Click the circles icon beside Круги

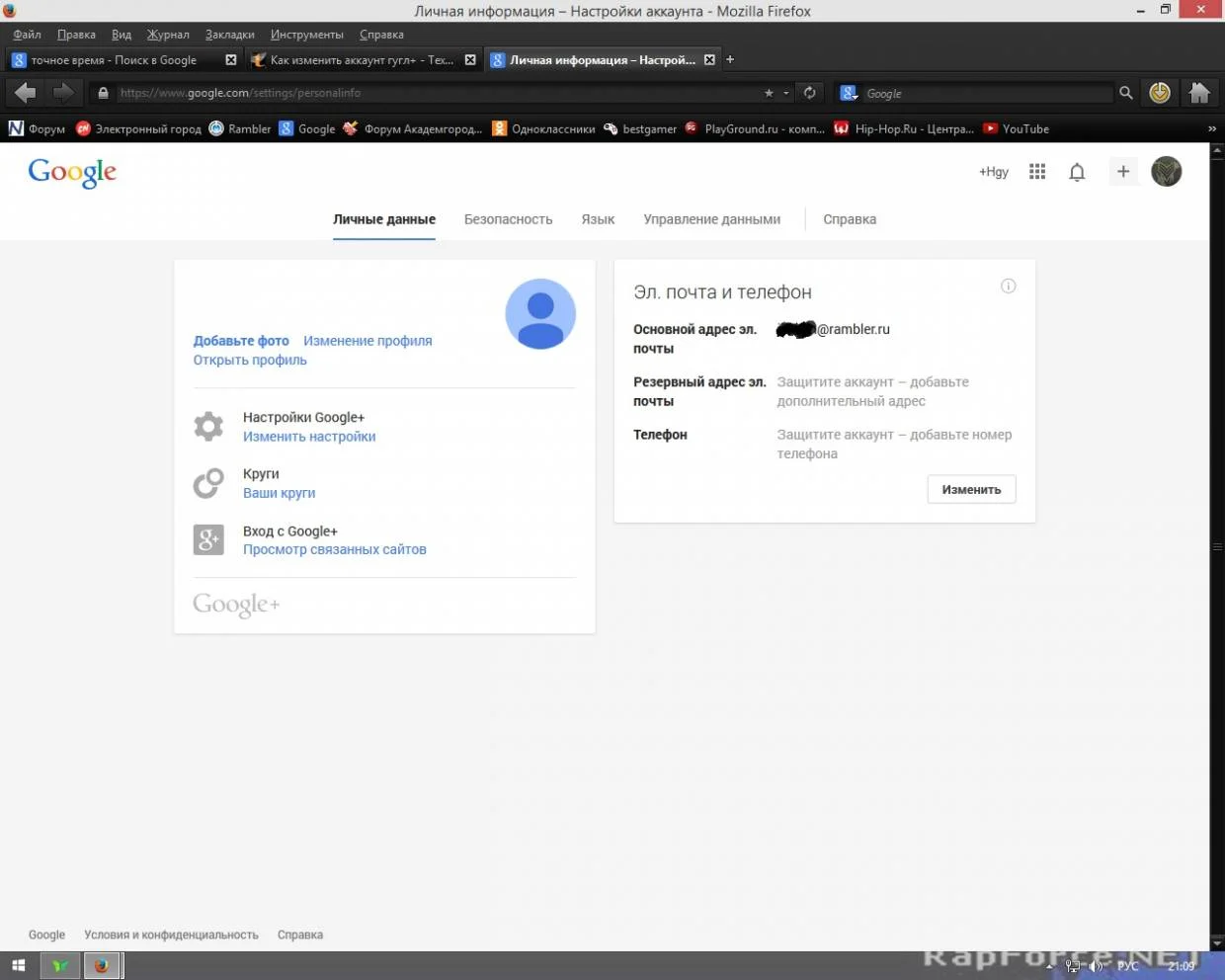tap(208, 482)
